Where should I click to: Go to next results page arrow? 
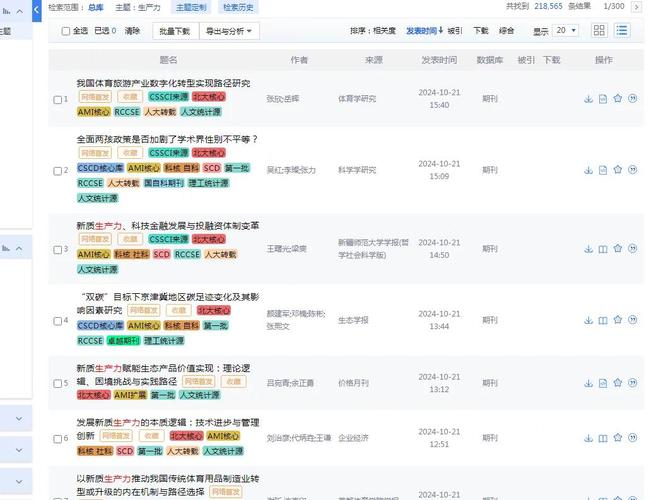click(x=637, y=7)
